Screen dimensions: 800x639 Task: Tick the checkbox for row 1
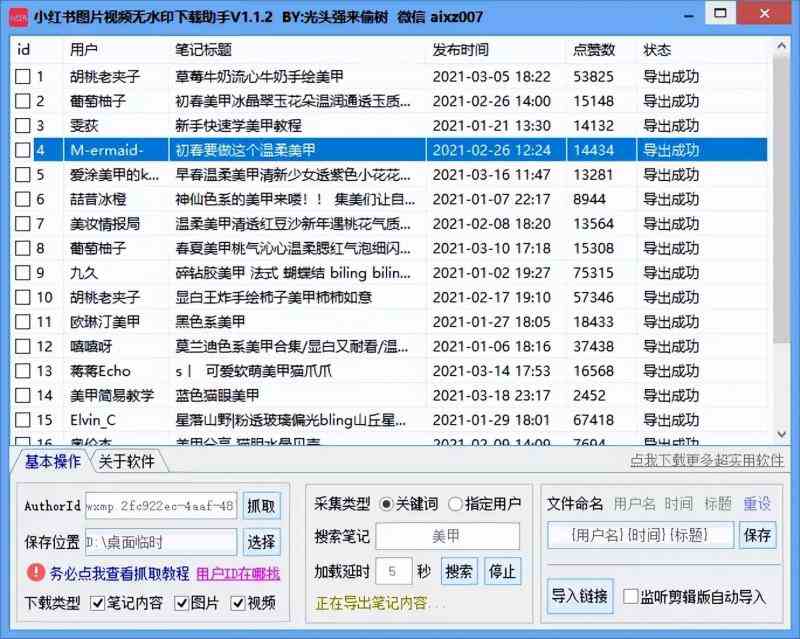point(23,77)
